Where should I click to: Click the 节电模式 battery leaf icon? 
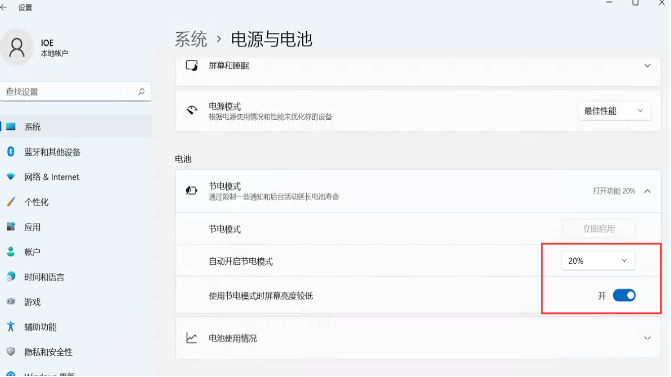191,190
